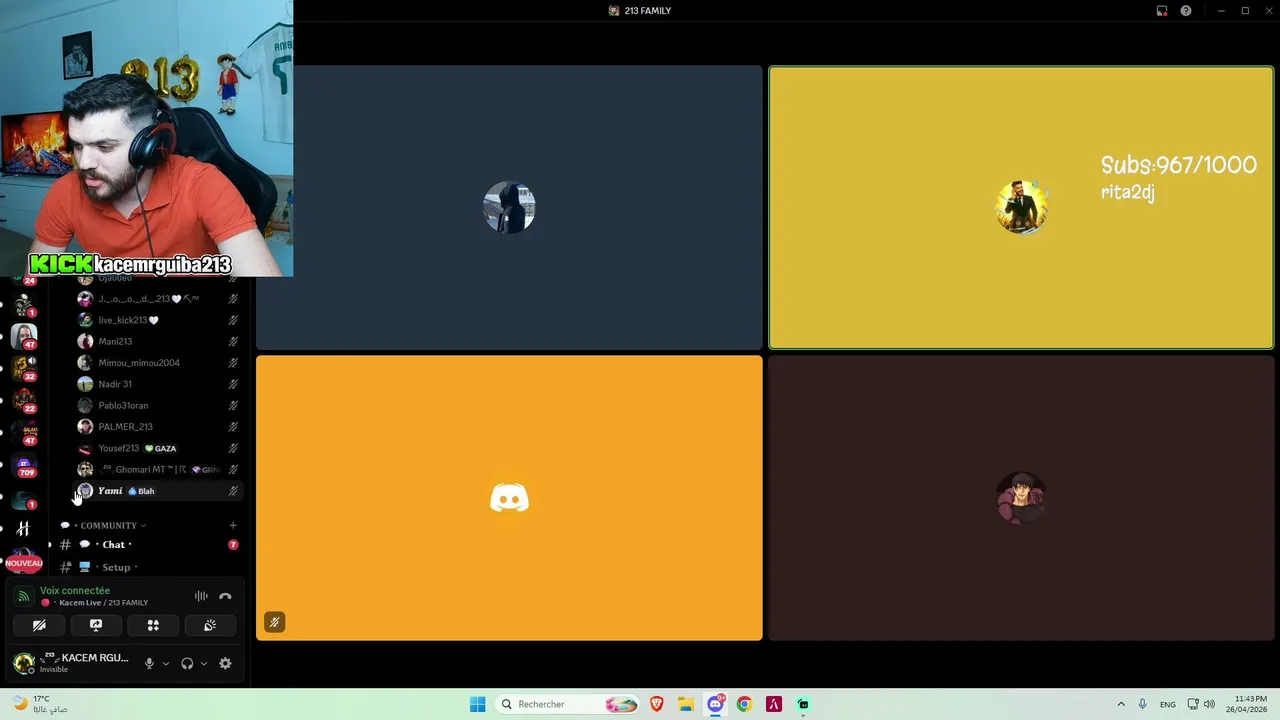Open the server icon with 22 badge
The width and height of the screenshot is (1280, 720).
(24, 400)
